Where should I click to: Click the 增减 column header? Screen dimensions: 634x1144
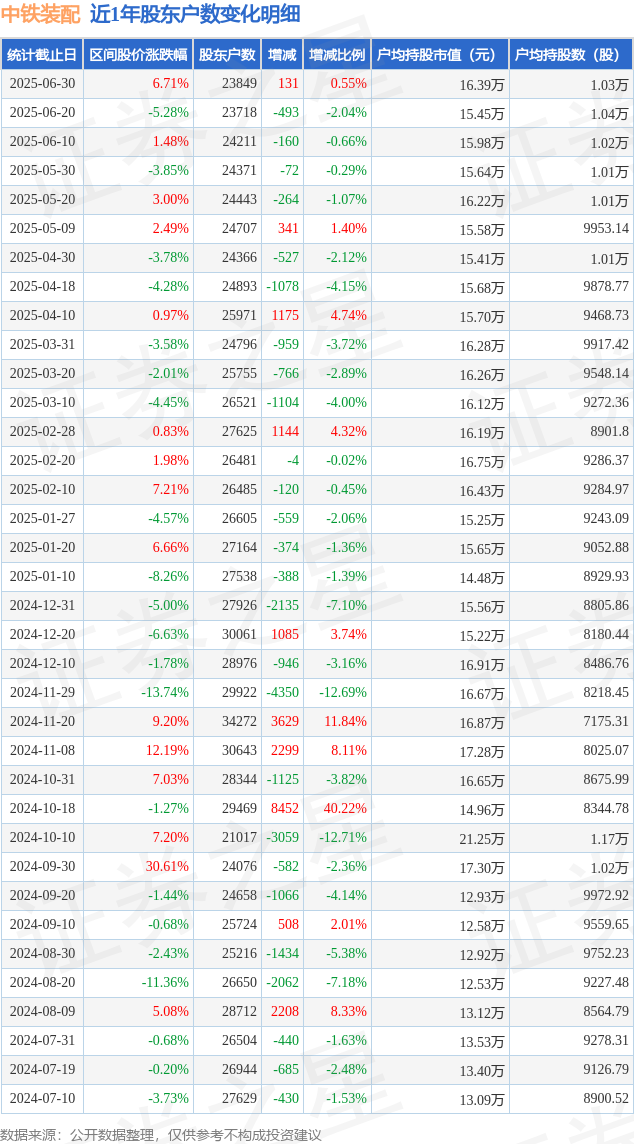tap(282, 55)
